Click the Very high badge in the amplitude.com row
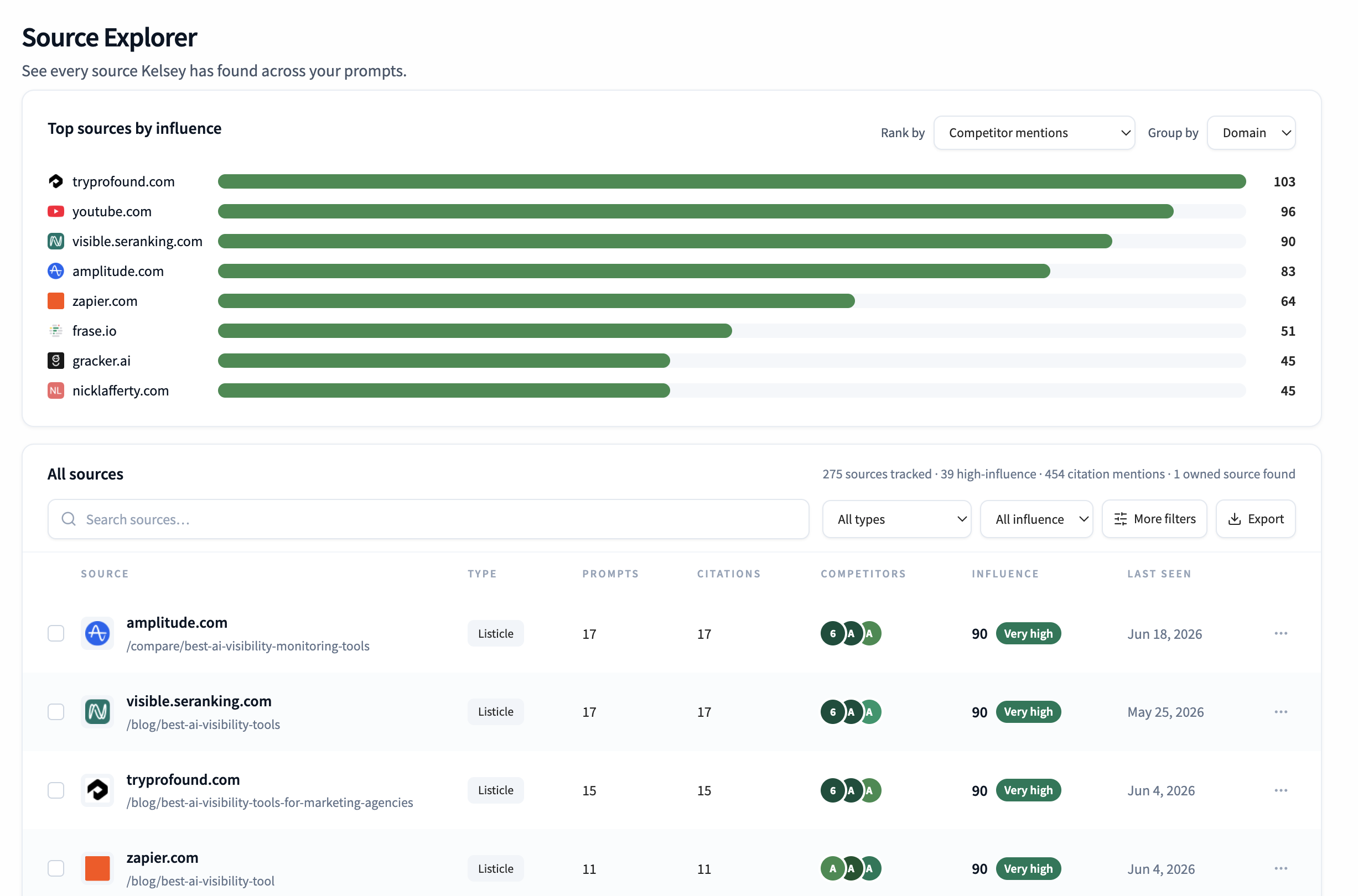The width and height of the screenshot is (1358, 896). click(1028, 634)
